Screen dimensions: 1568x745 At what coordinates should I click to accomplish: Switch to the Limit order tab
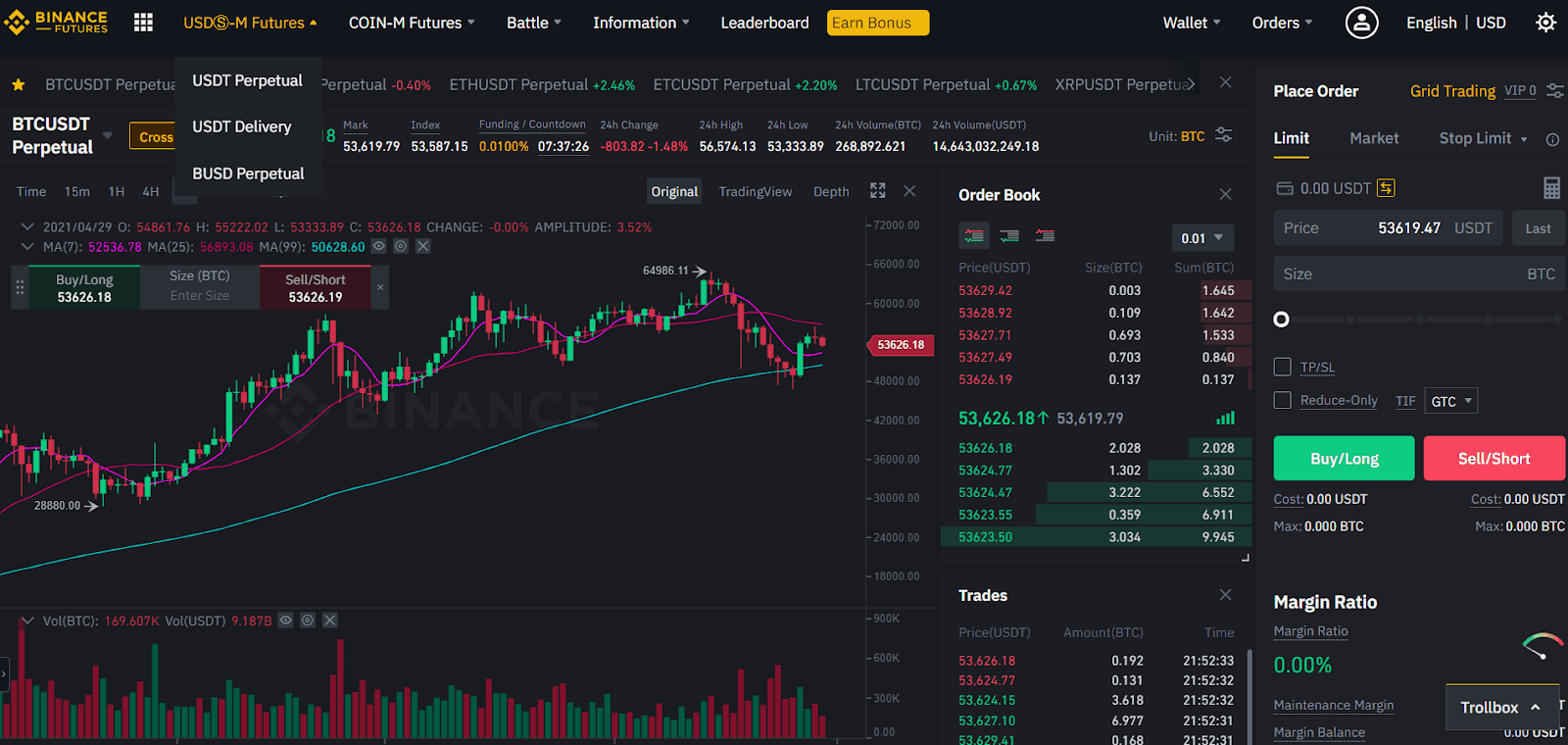[x=1291, y=138]
